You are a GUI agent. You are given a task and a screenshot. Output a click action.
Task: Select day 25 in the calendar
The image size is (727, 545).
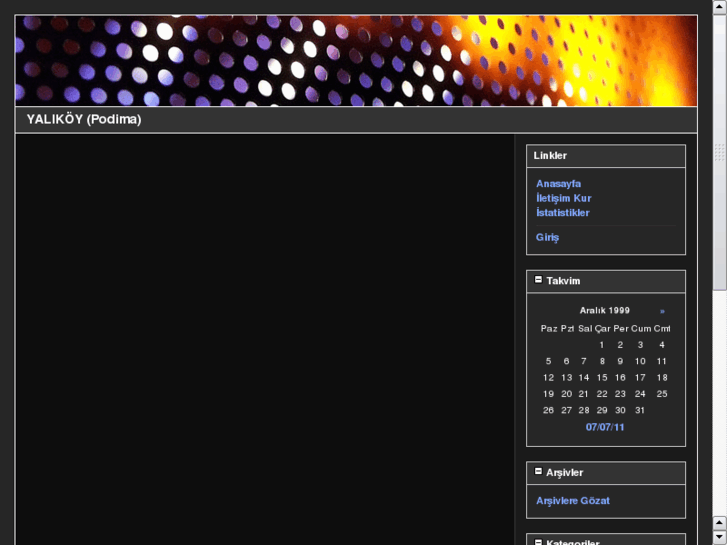point(662,394)
